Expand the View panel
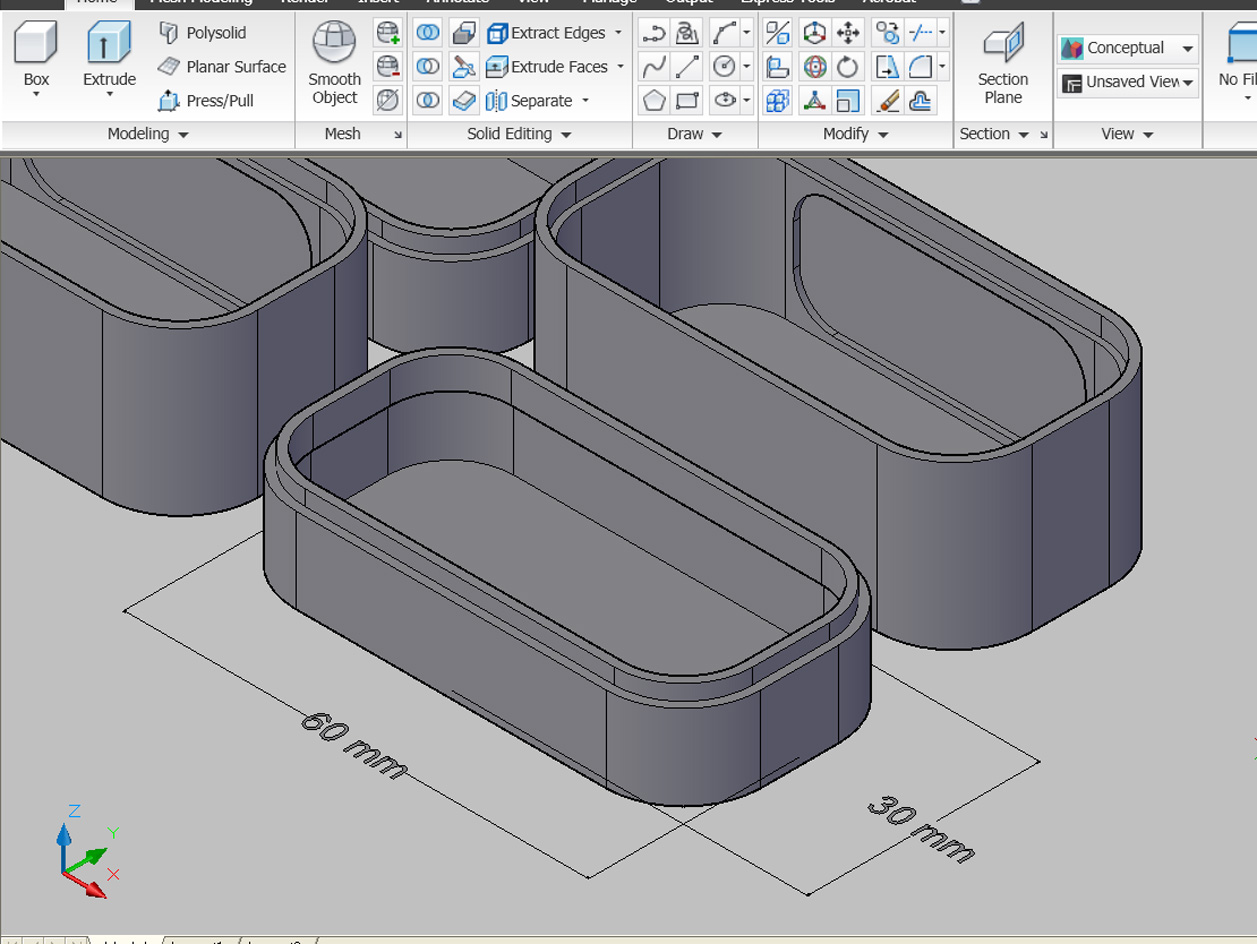 pyautogui.click(x=1127, y=134)
